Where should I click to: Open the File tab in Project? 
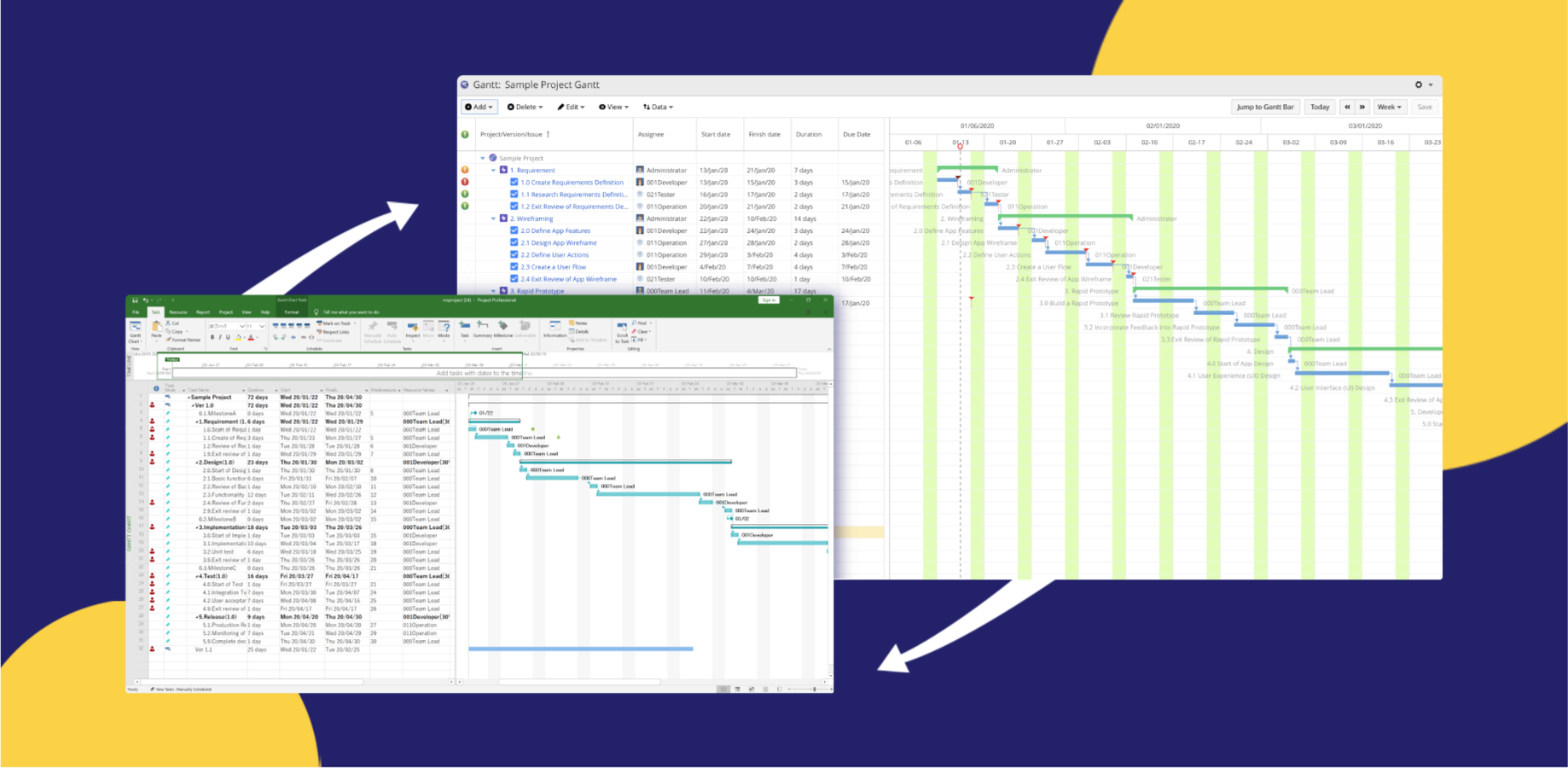pyautogui.click(x=136, y=312)
